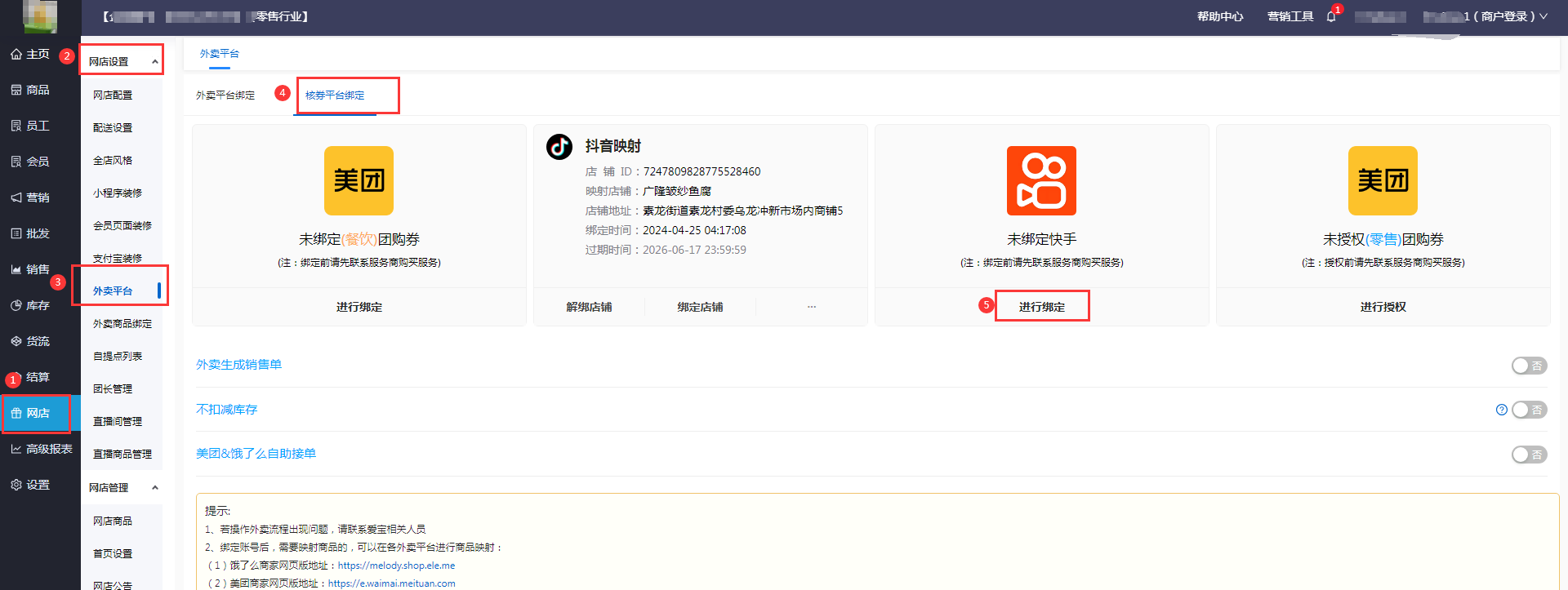The width and height of the screenshot is (1568, 590).
Task: Open the 货流 goods flow icon
Action: [16, 341]
